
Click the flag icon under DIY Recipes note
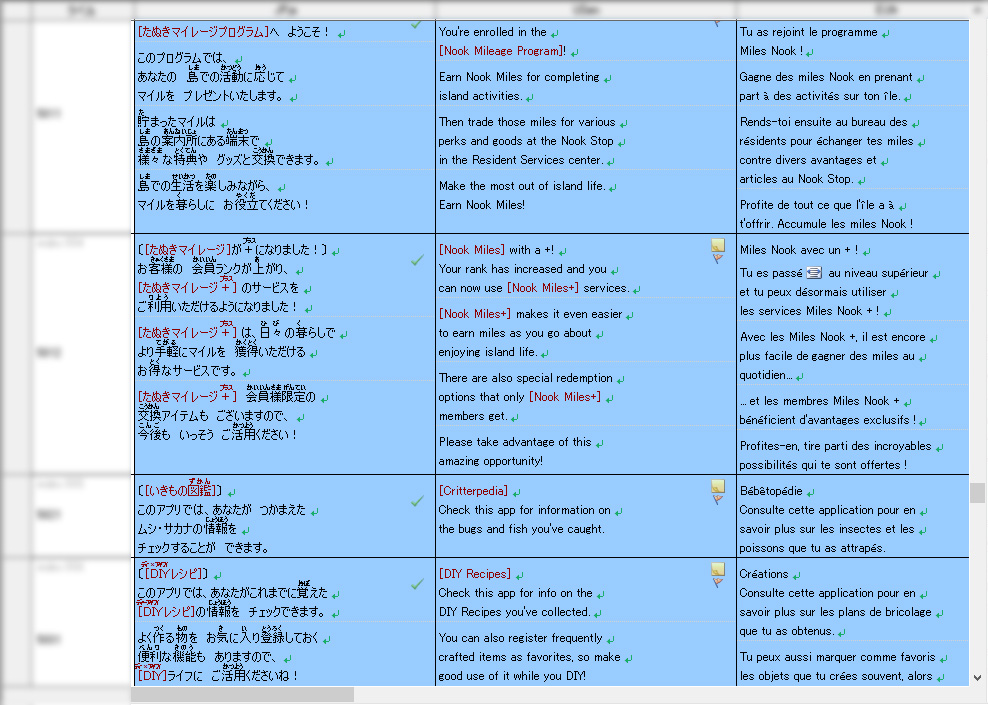pyautogui.click(x=718, y=584)
